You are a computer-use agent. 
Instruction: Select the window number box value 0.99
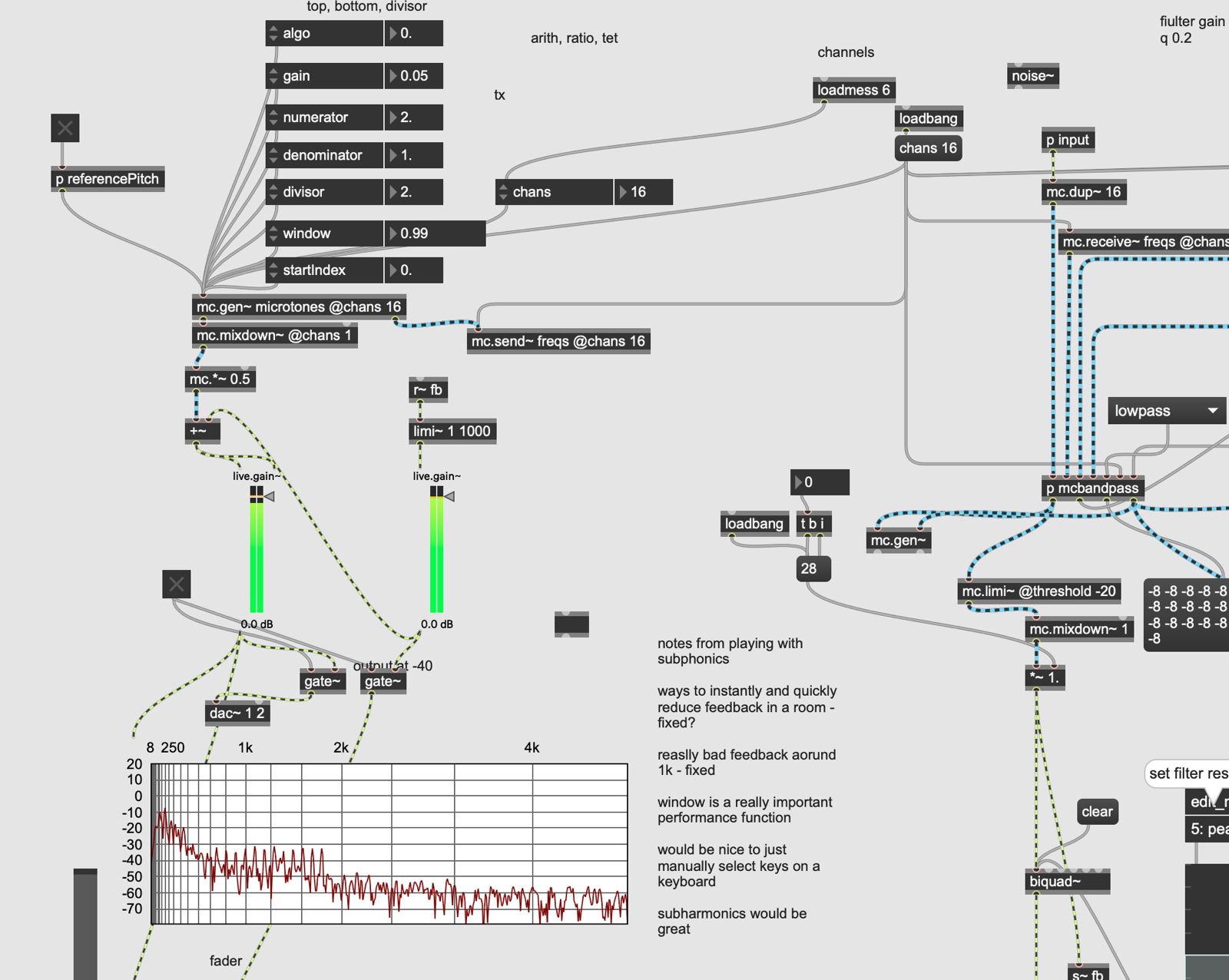pyautogui.click(x=435, y=233)
